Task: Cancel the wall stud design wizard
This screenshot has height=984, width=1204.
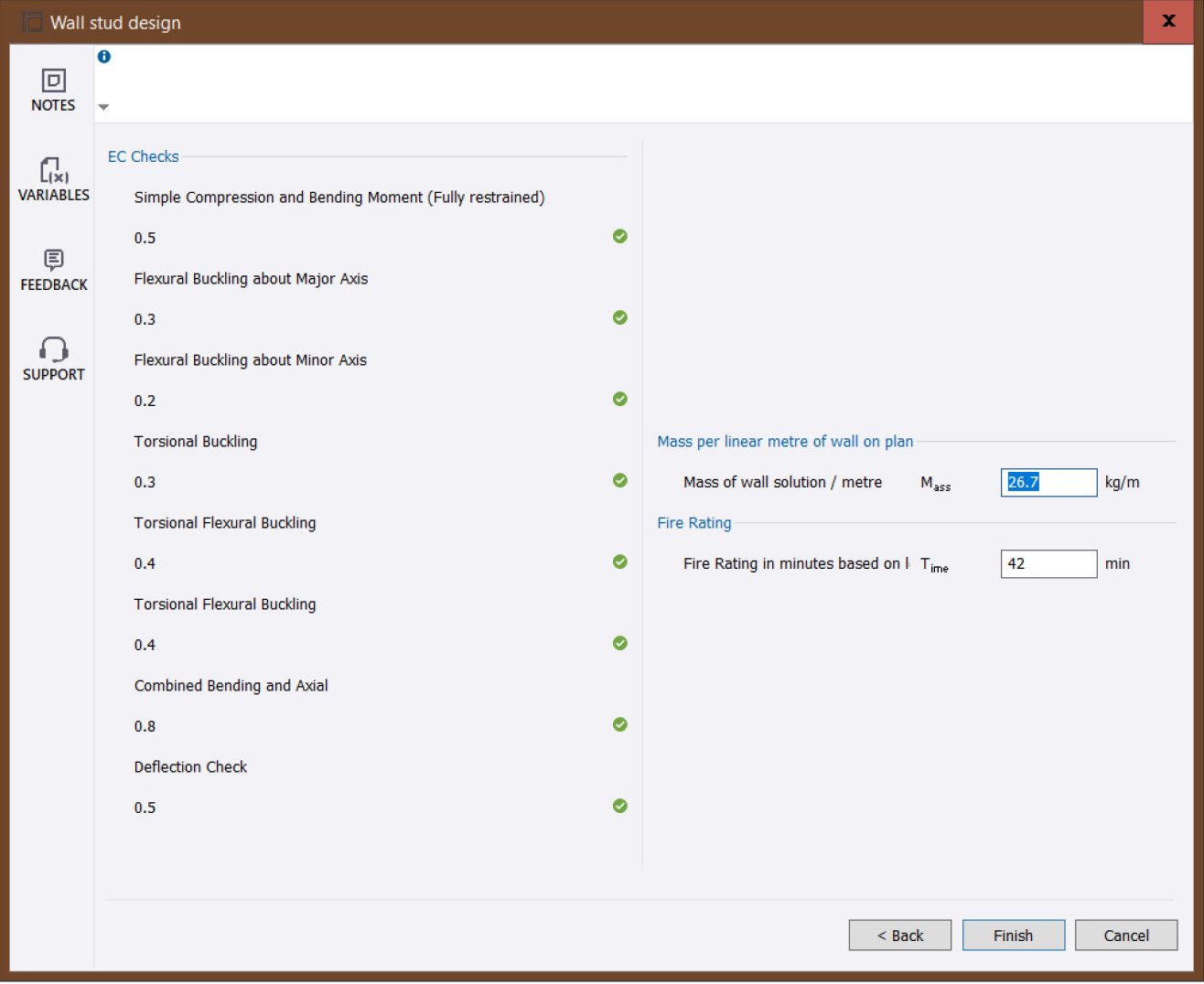Action: tap(1125, 936)
